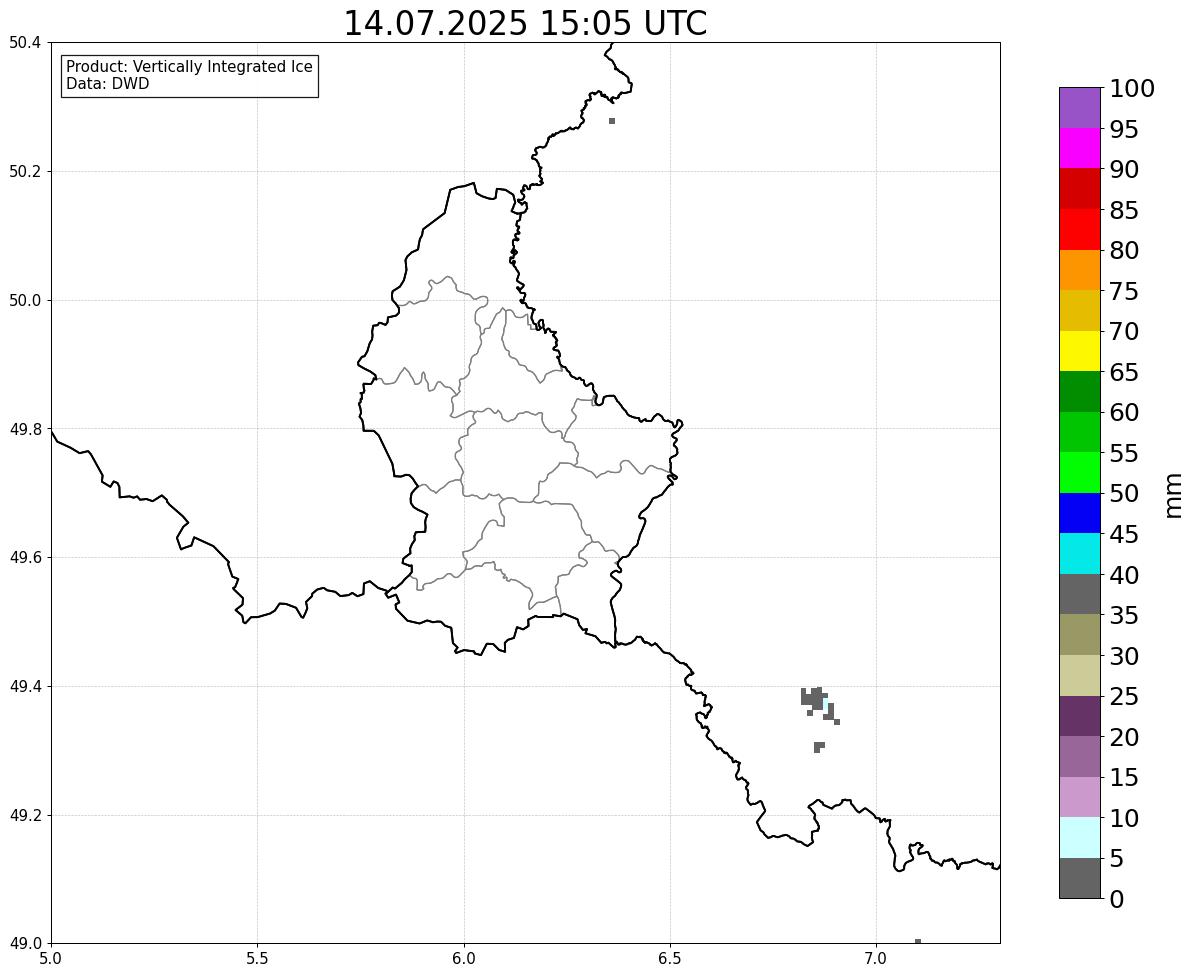Click the dark red 85-90 colorbar segment
The height and width of the screenshot is (976, 1193).
tap(1080, 189)
